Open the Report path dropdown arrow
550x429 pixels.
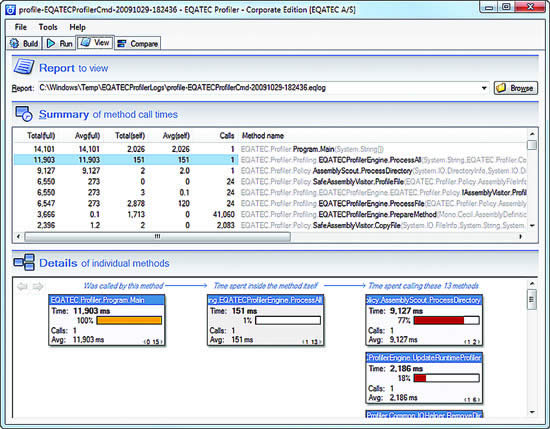[484, 88]
